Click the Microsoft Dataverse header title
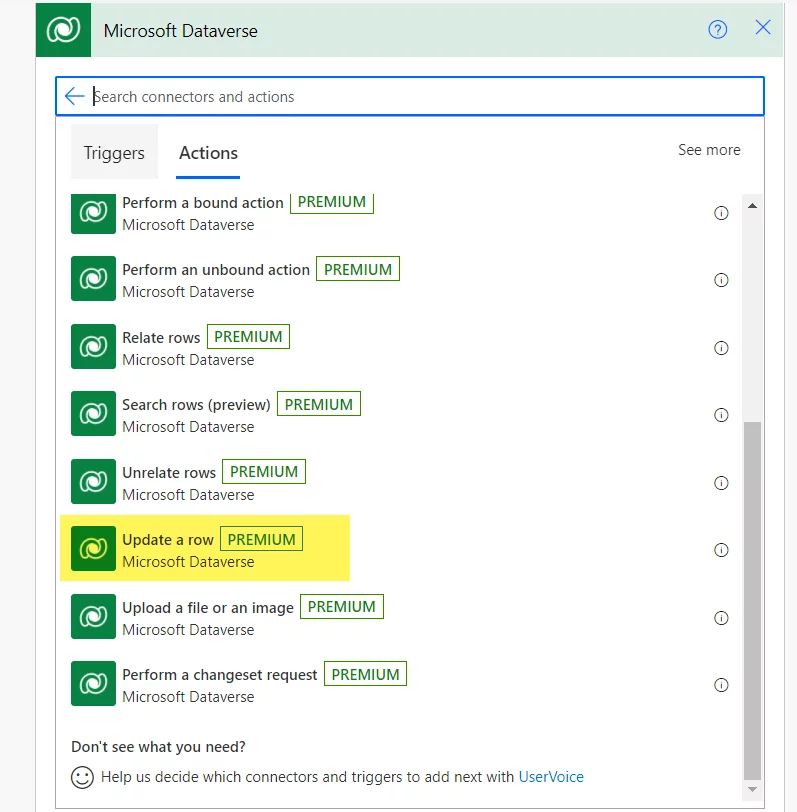The height and width of the screenshot is (812, 797). click(181, 31)
